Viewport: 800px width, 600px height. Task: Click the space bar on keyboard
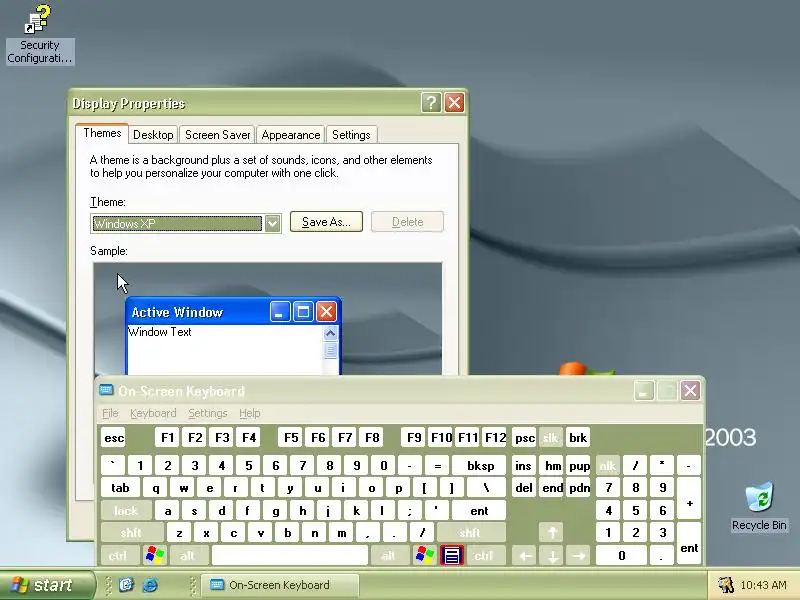289,555
